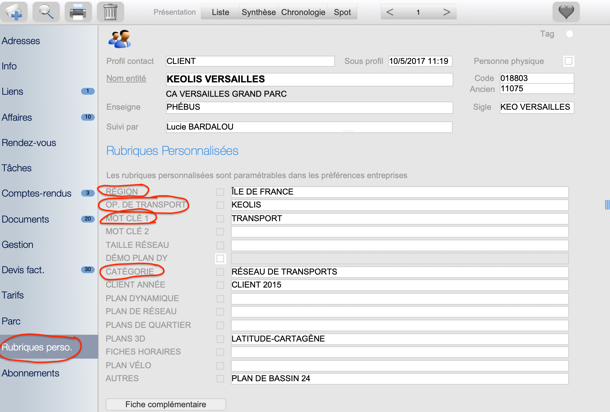Open the Chronologie view tab
The width and height of the screenshot is (610, 412).
point(303,13)
